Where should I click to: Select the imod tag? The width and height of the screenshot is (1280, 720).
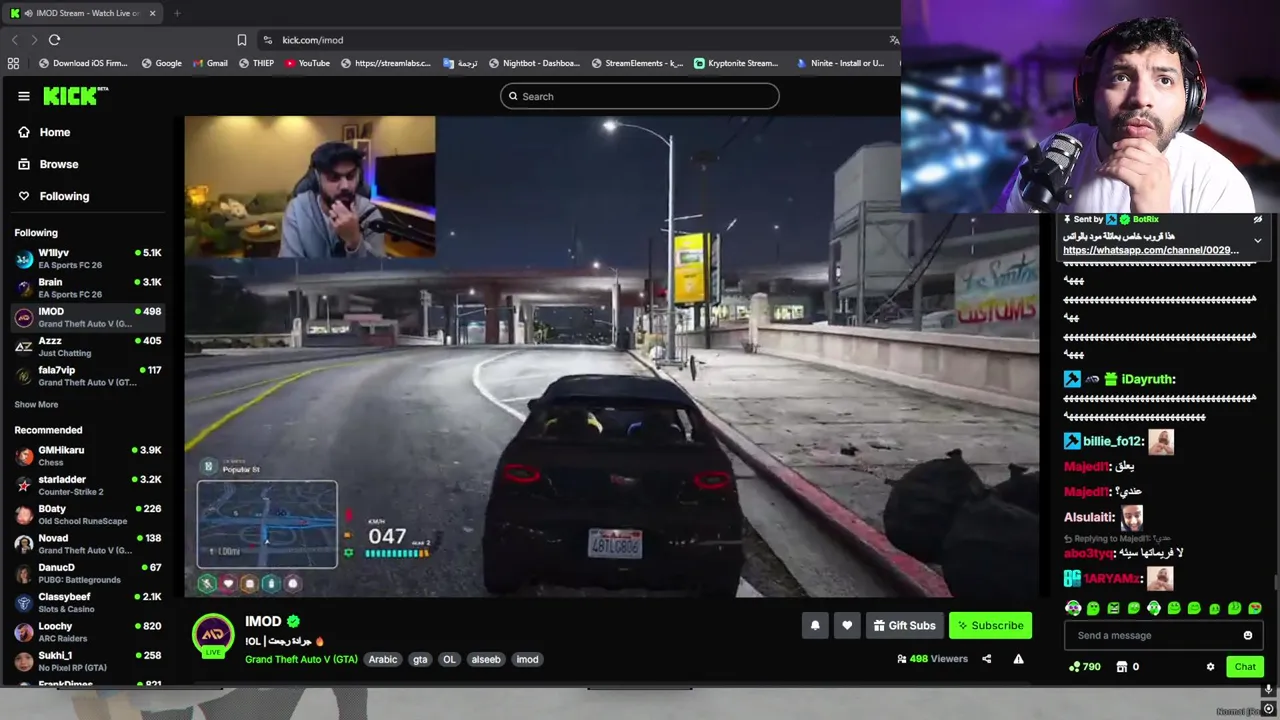tap(527, 659)
